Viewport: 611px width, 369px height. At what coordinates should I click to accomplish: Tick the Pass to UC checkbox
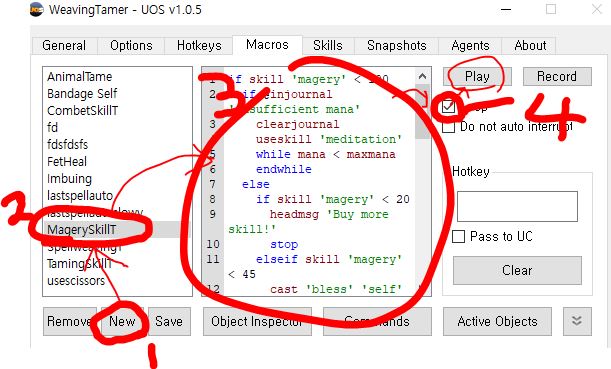[458, 237]
